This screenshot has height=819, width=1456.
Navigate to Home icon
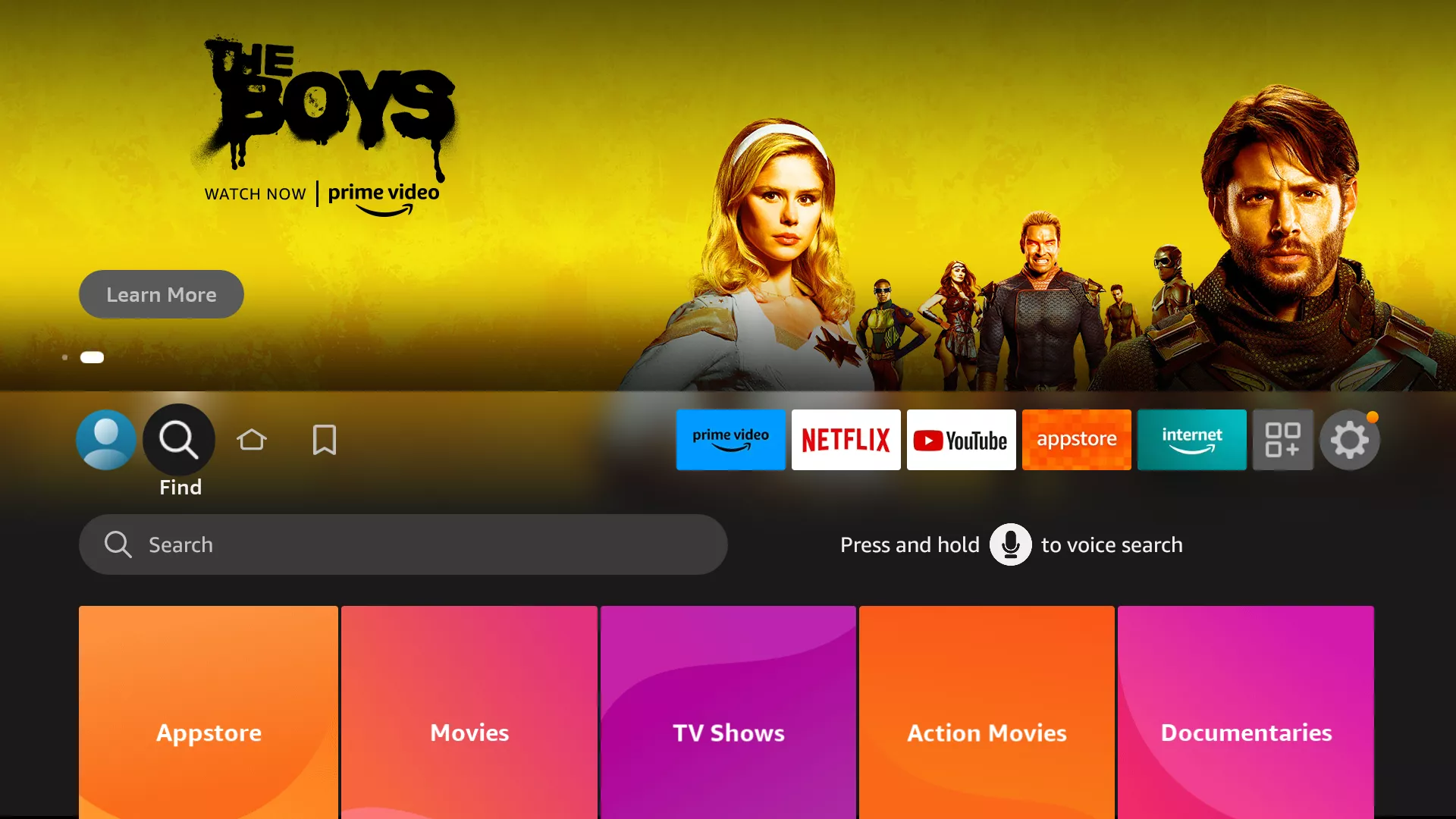pyautogui.click(x=252, y=439)
